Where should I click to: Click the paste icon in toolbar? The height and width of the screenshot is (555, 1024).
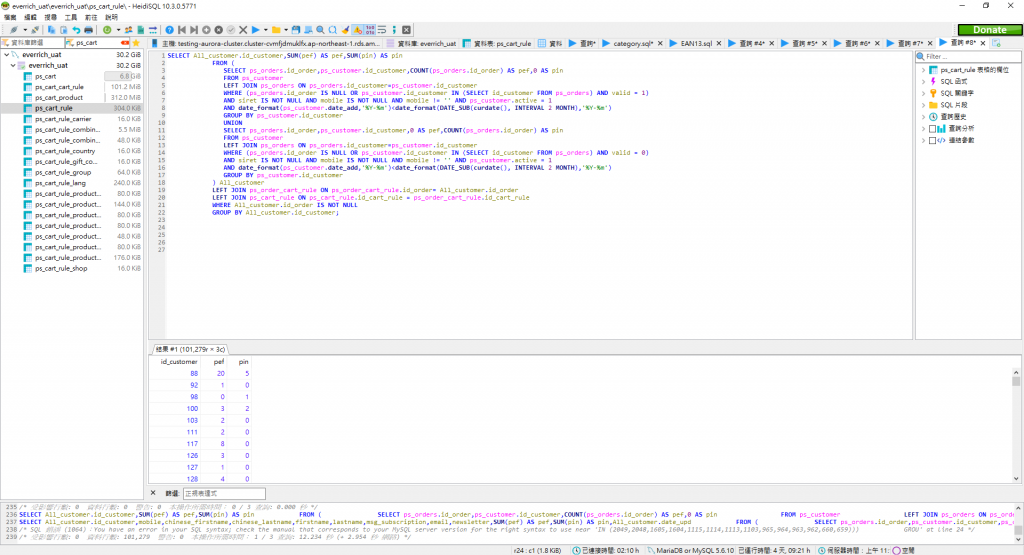click(63, 30)
